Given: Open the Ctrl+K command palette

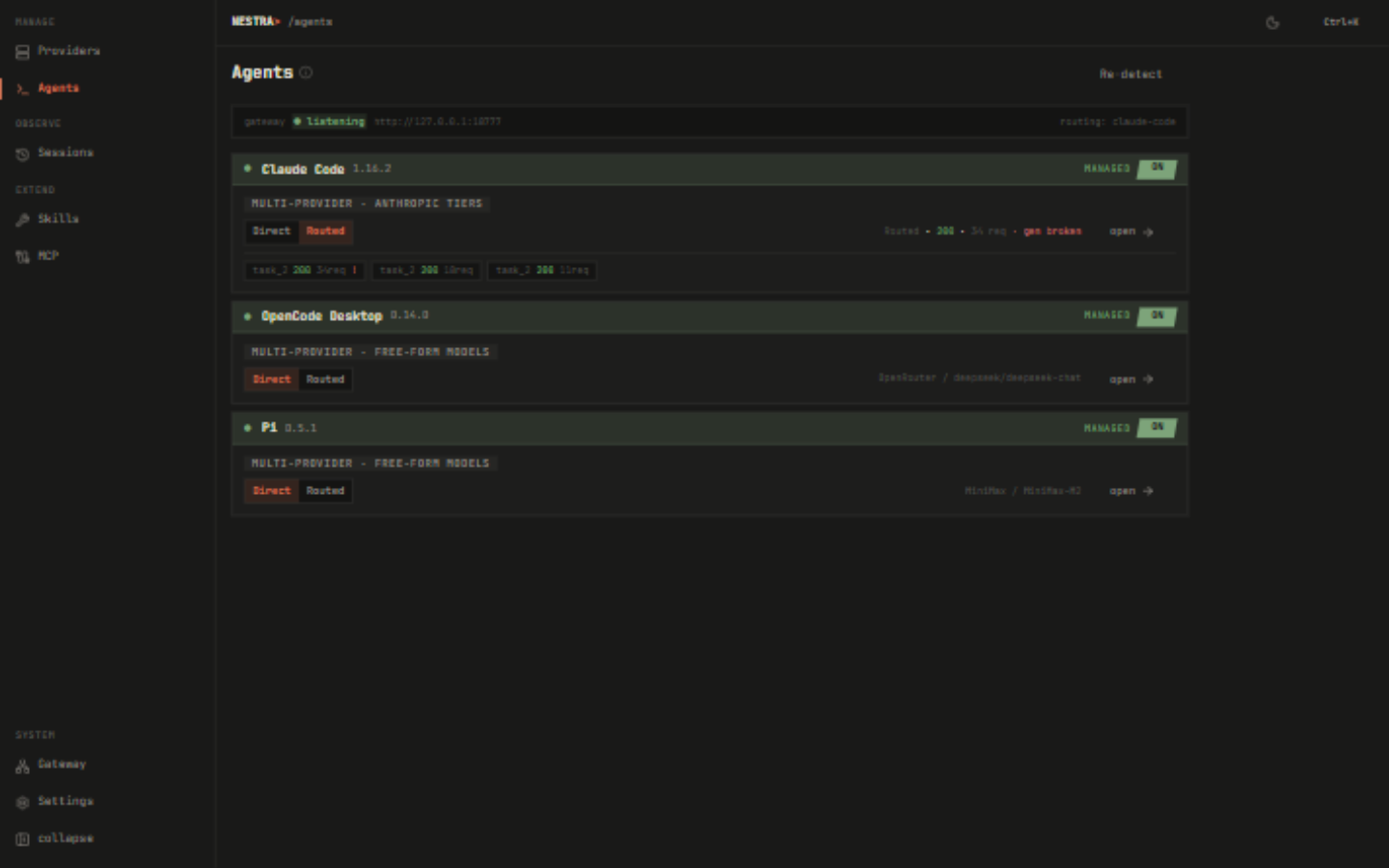Looking at the screenshot, I should pyautogui.click(x=1341, y=22).
